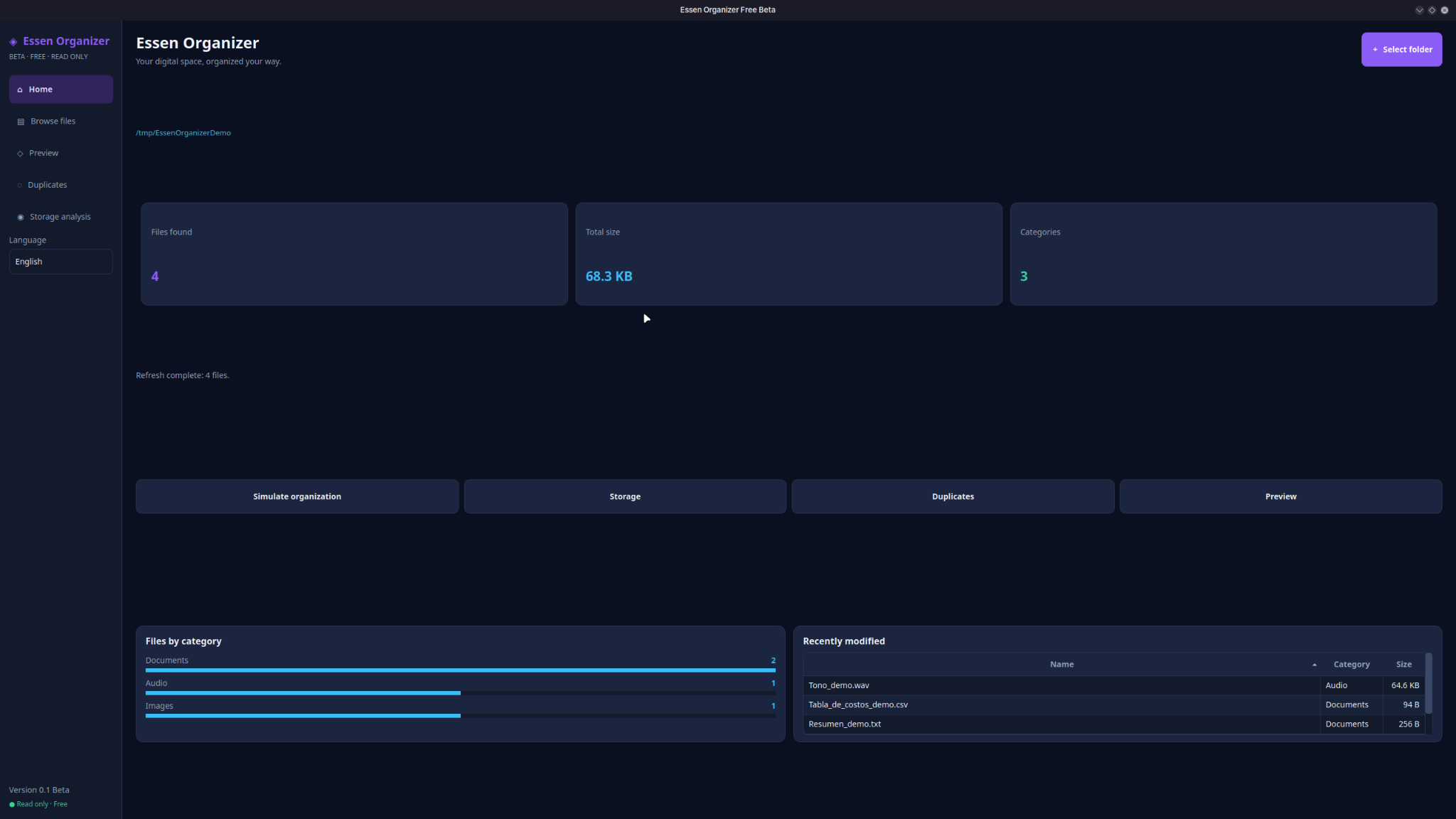Click the 64.6 KB size cell
The height and width of the screenshot is (819, 1456).
(x=1404, y=685)
